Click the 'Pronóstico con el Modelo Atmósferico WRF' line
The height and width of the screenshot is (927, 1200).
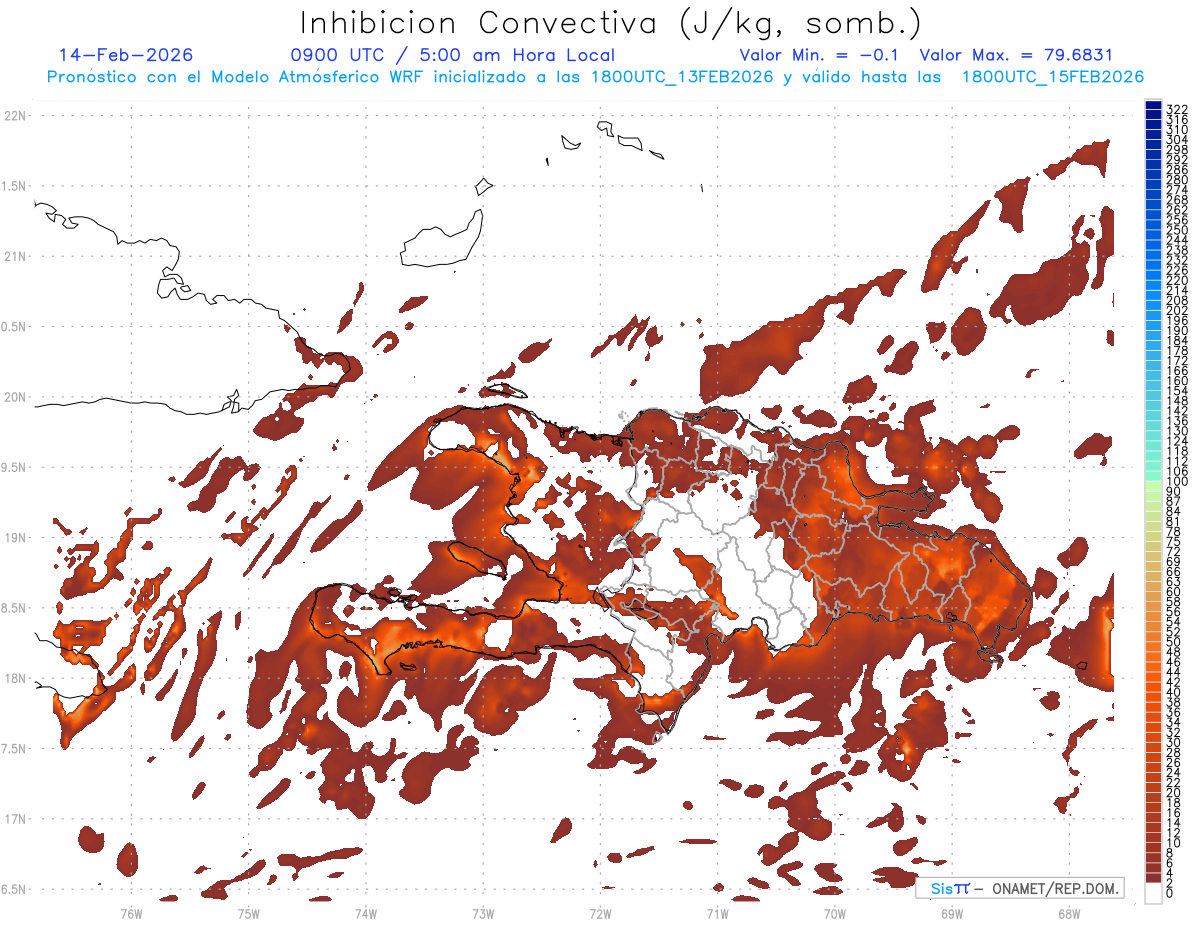pos(595,77)
